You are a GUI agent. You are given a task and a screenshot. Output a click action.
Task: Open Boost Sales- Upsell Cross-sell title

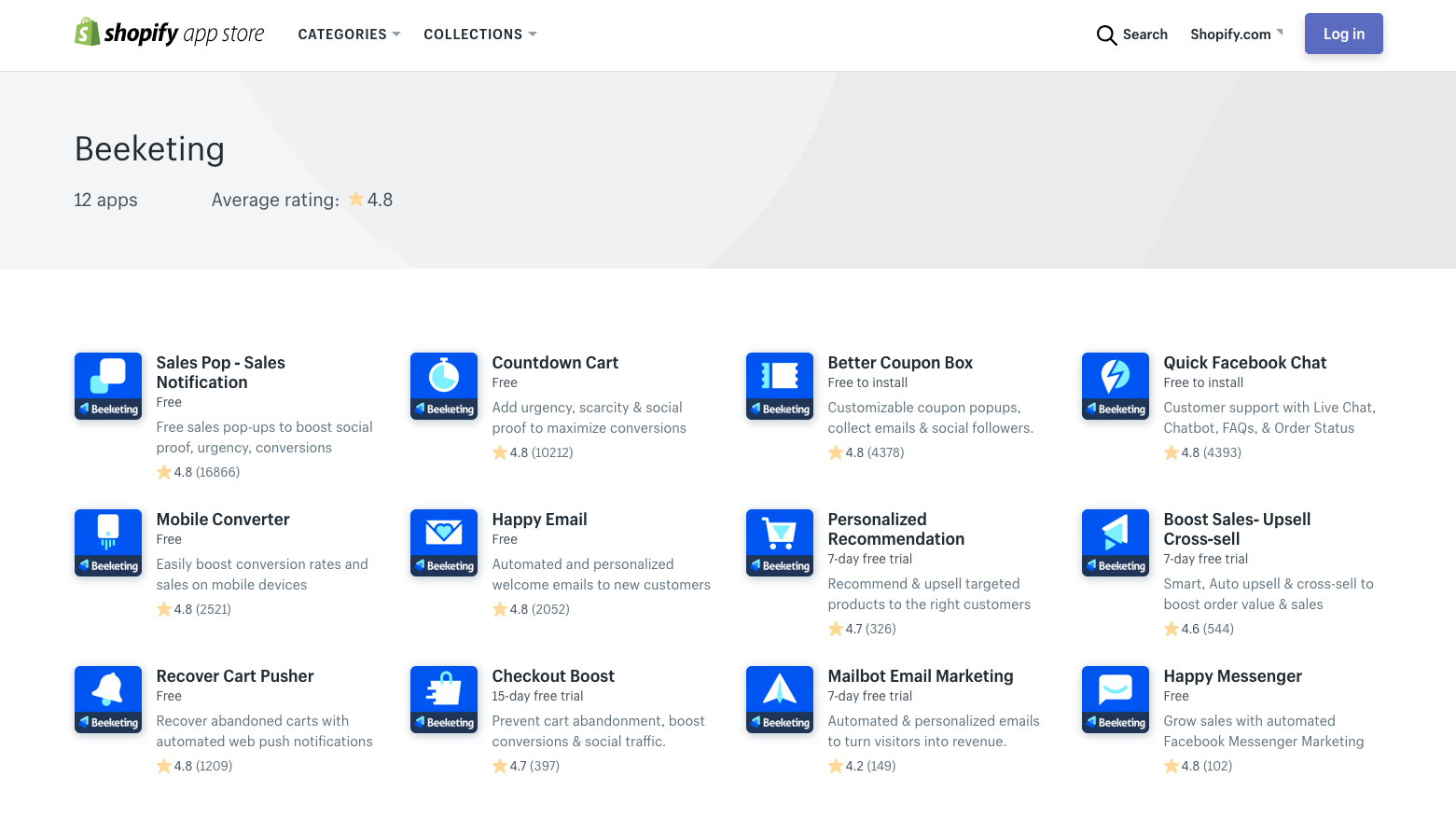[x=1237, y=529]
